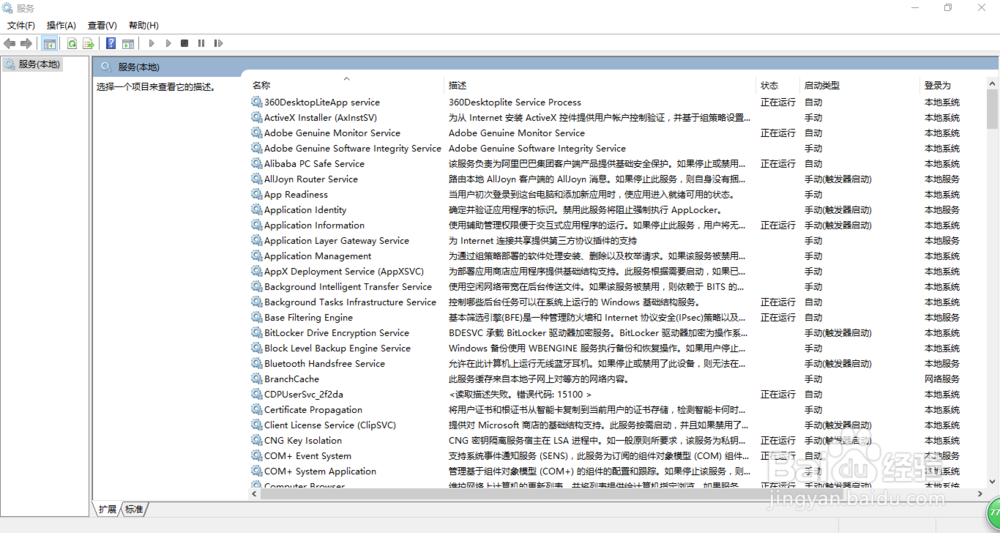Click gear icon of Alibaba PC Safe Service

pyautogui.click(x=256, y=163)
